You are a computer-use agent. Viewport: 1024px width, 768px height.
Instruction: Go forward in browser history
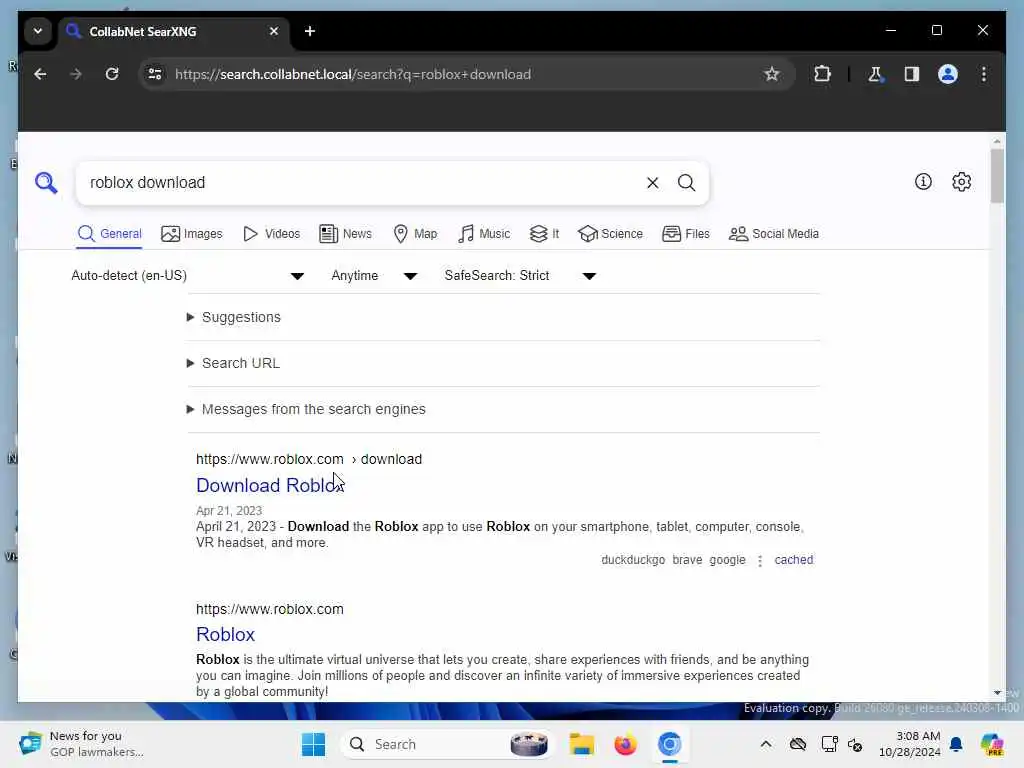point(76,74)
